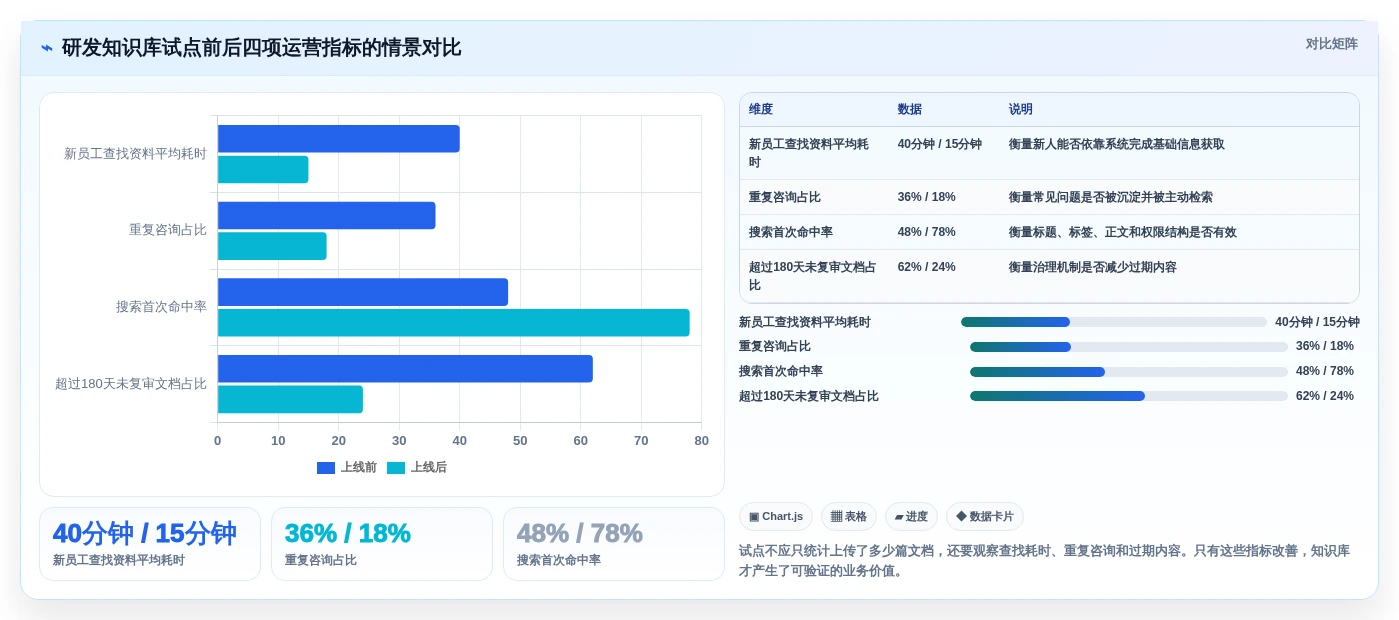Click table cell 40分钟 / 15分钟

940,144
